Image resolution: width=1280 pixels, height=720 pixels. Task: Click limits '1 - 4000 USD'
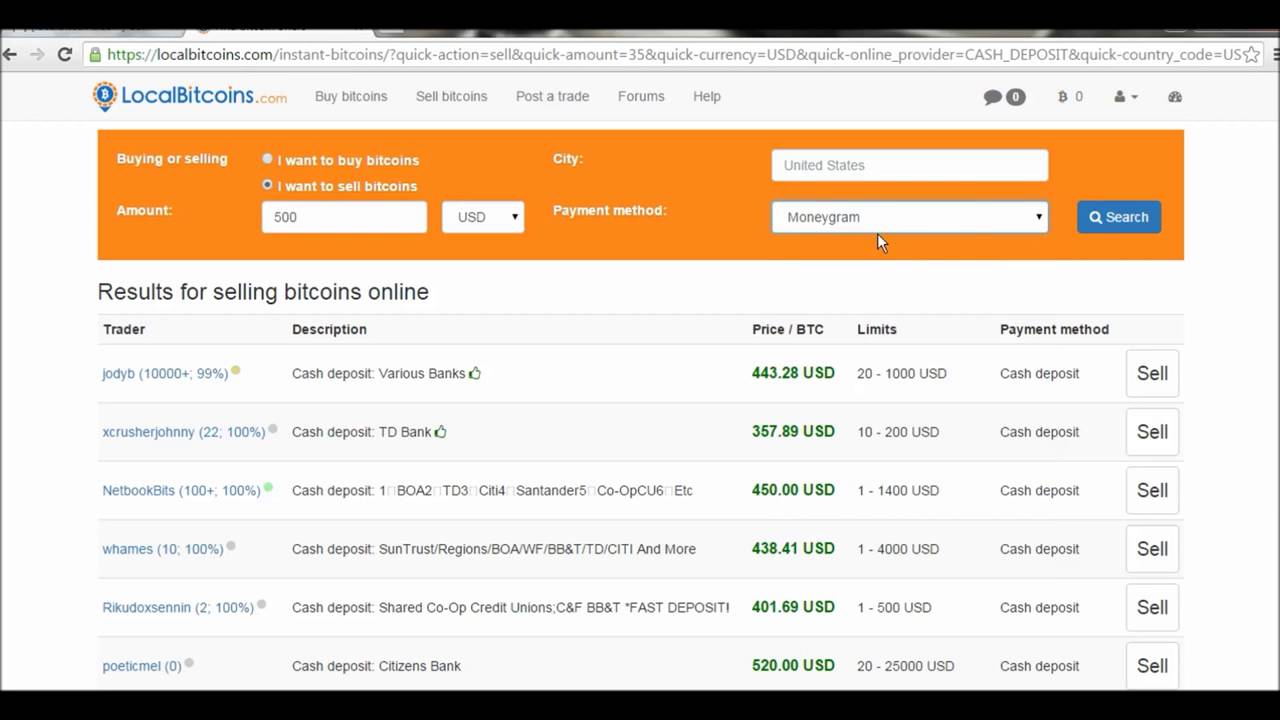click(x=898, y=549)
